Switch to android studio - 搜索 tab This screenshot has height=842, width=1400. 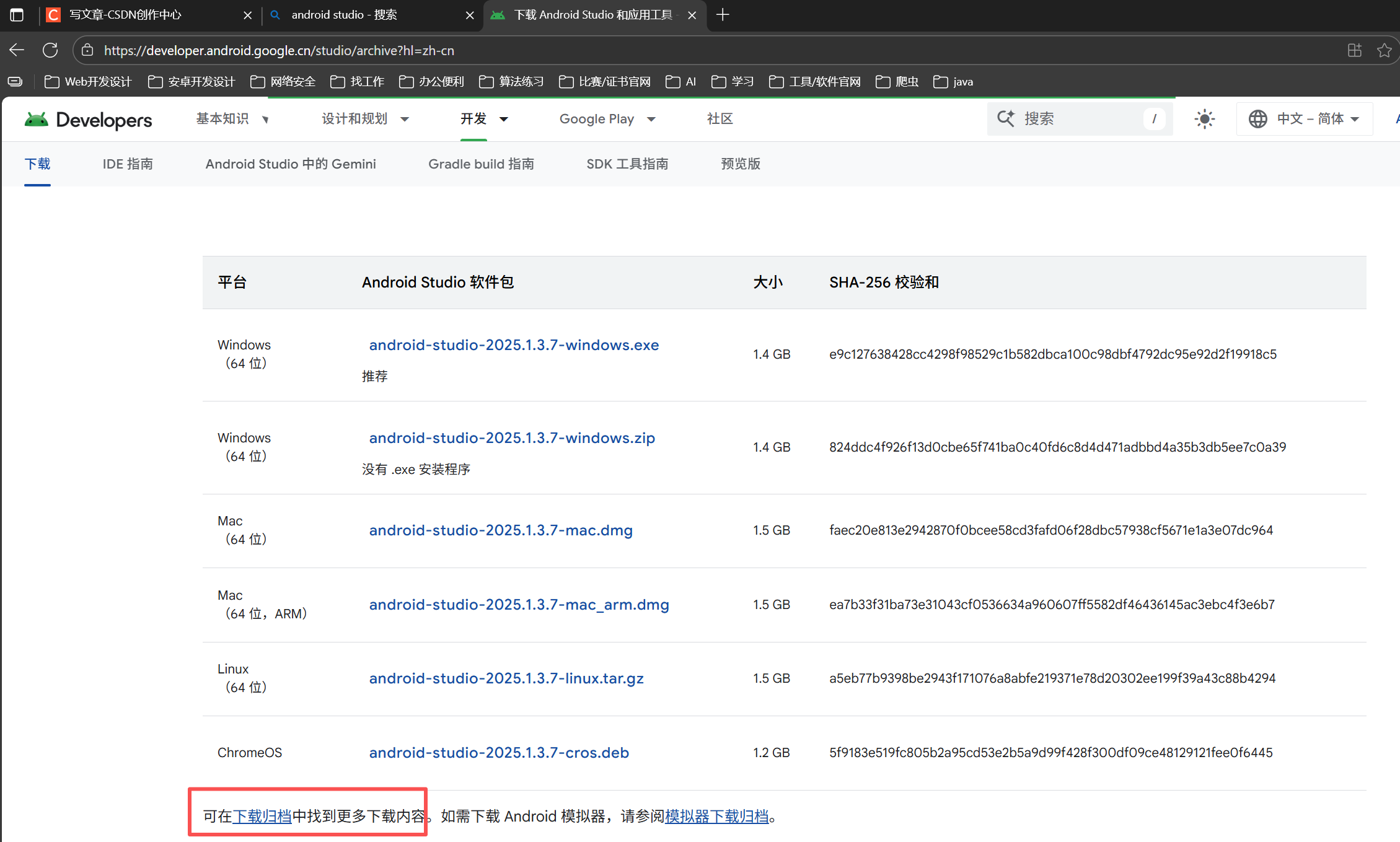(x=372, y=15)
